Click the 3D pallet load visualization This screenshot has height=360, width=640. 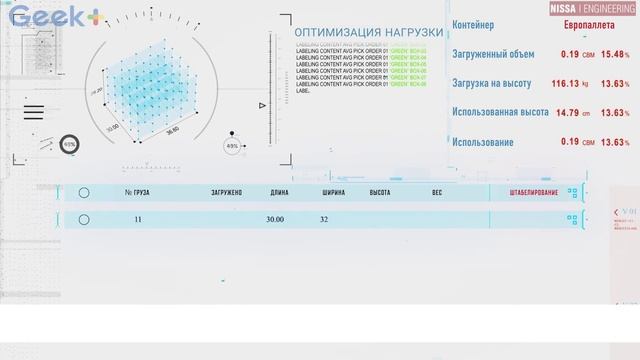click(x=150, y=91)
